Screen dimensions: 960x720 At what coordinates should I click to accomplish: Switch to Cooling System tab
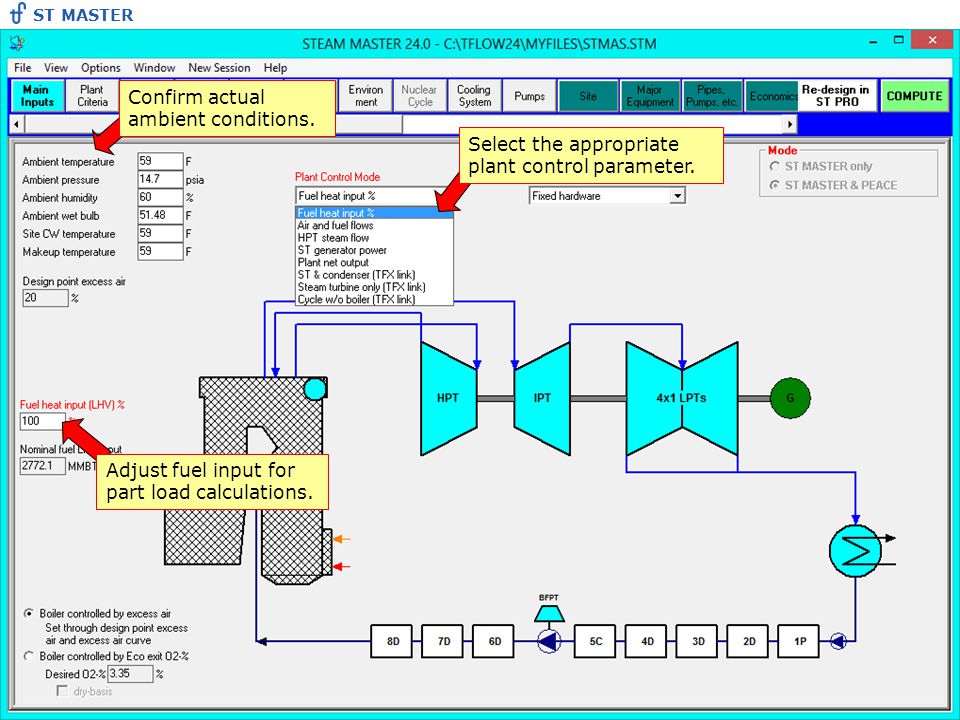[474, 96]
